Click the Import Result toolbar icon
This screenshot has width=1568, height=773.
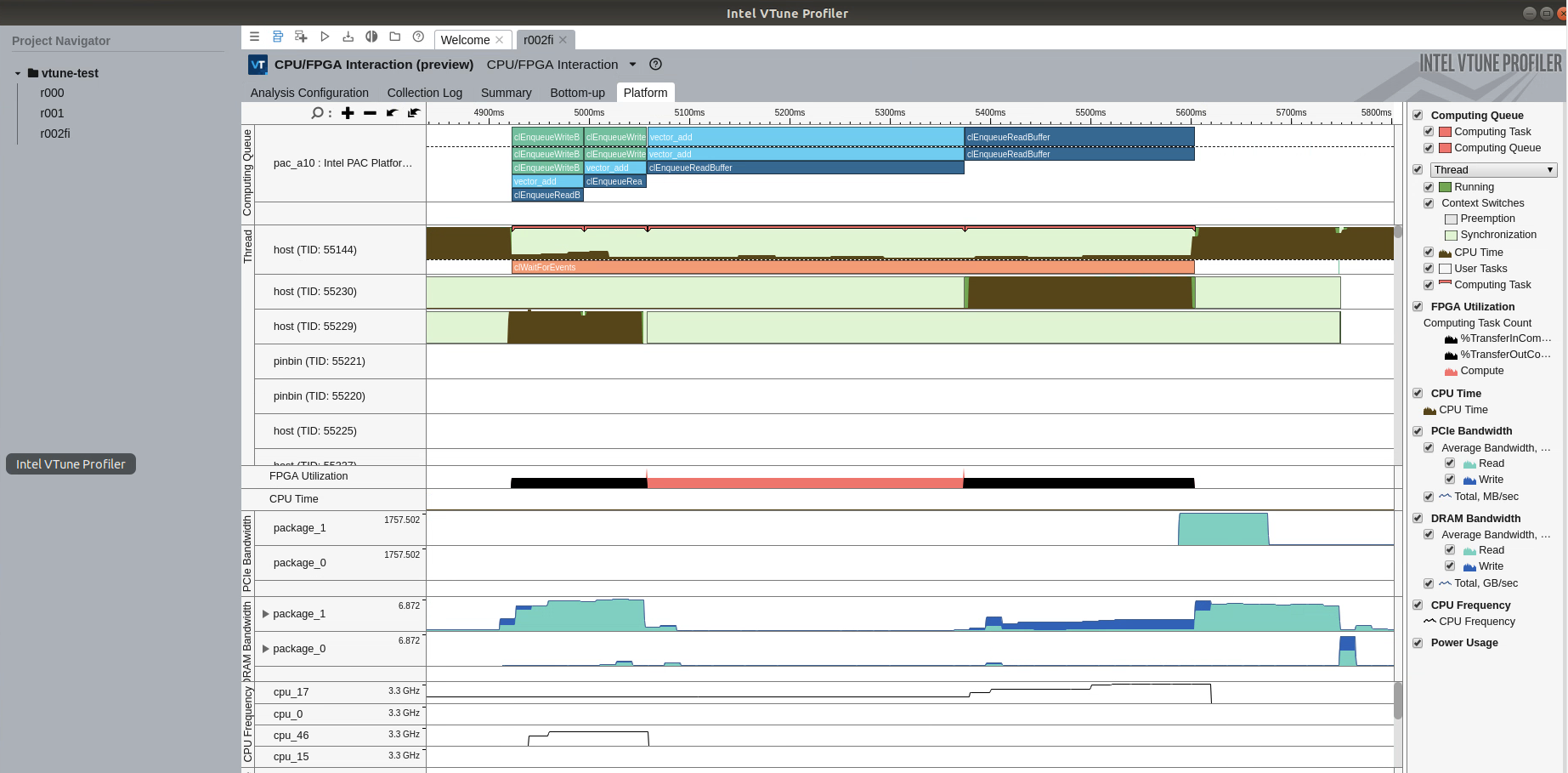point(348,37)
